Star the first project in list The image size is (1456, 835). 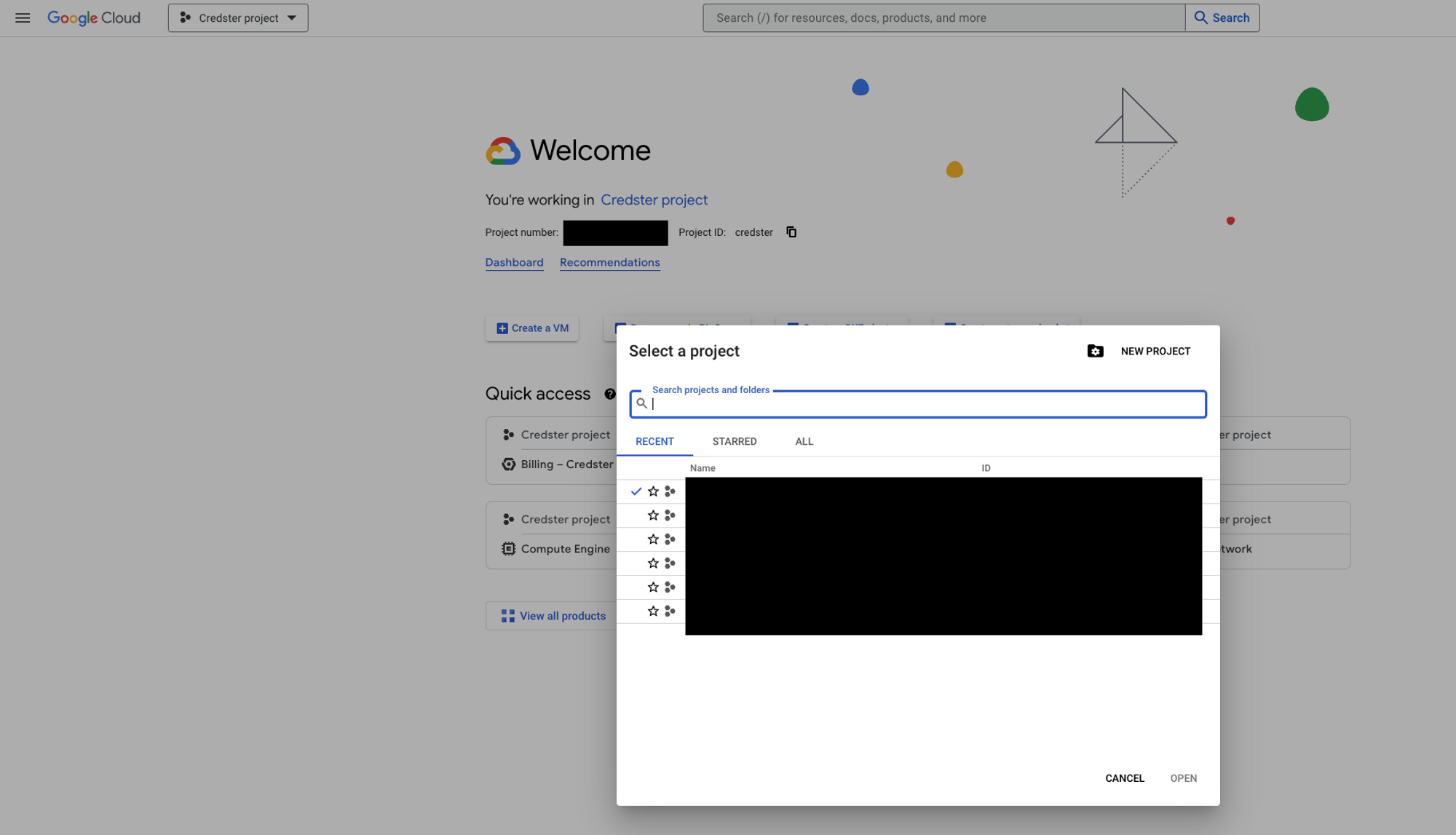pyautogui.click(x=653, y=491)
